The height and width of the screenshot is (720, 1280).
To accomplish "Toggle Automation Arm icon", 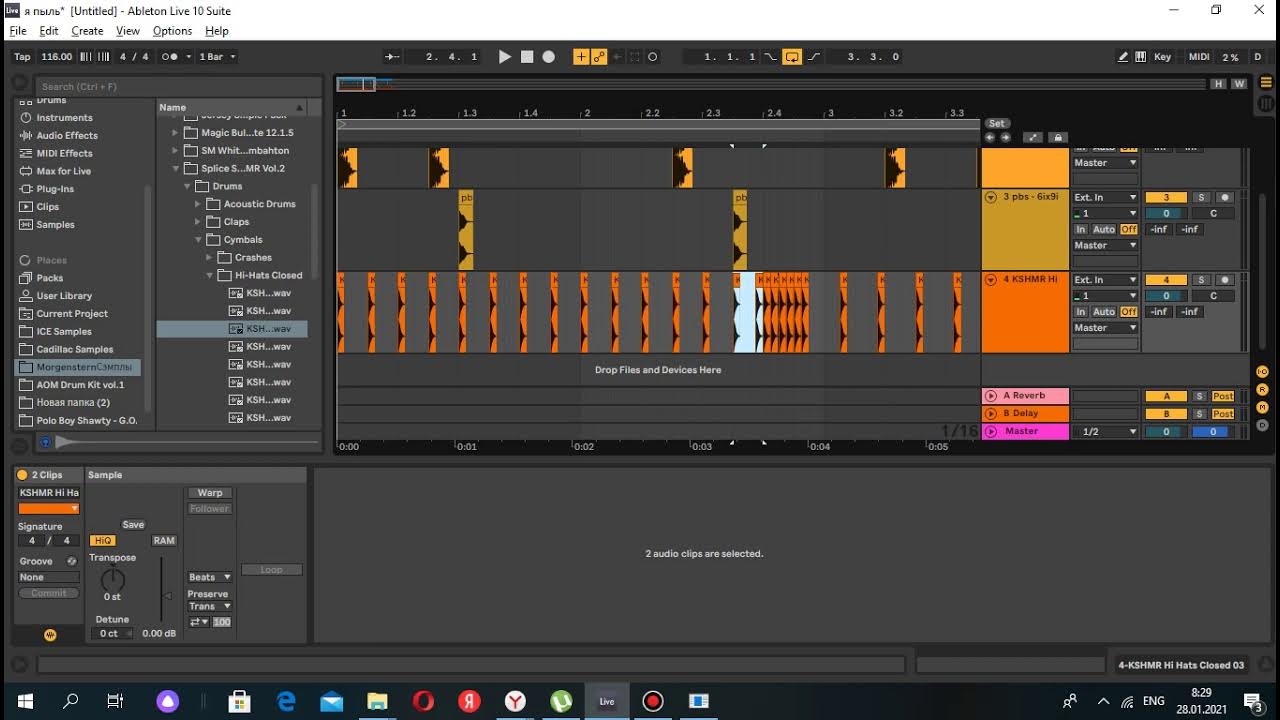I will (x=598, y=57).
